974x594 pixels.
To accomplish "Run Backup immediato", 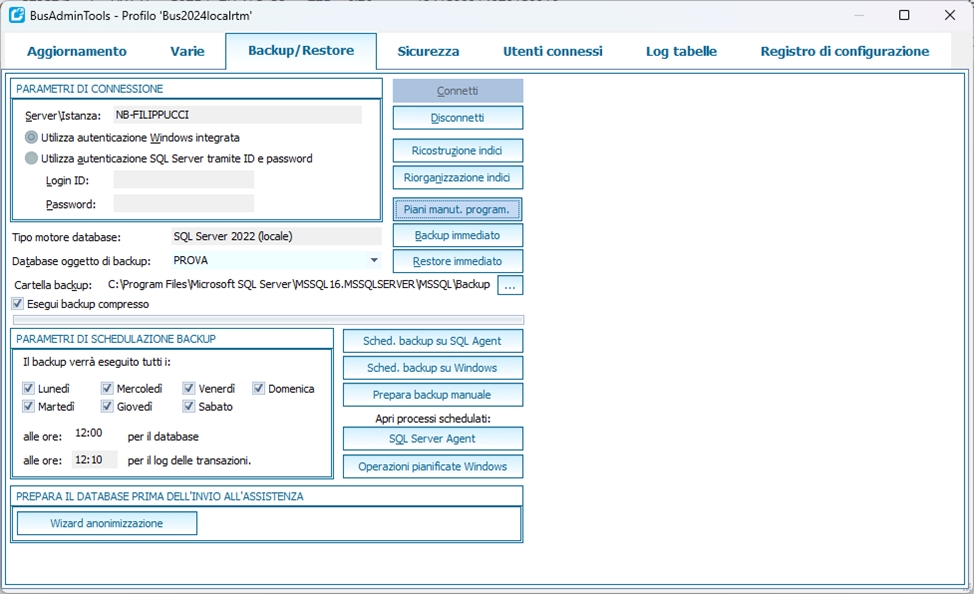I will [x=458, y=235].
